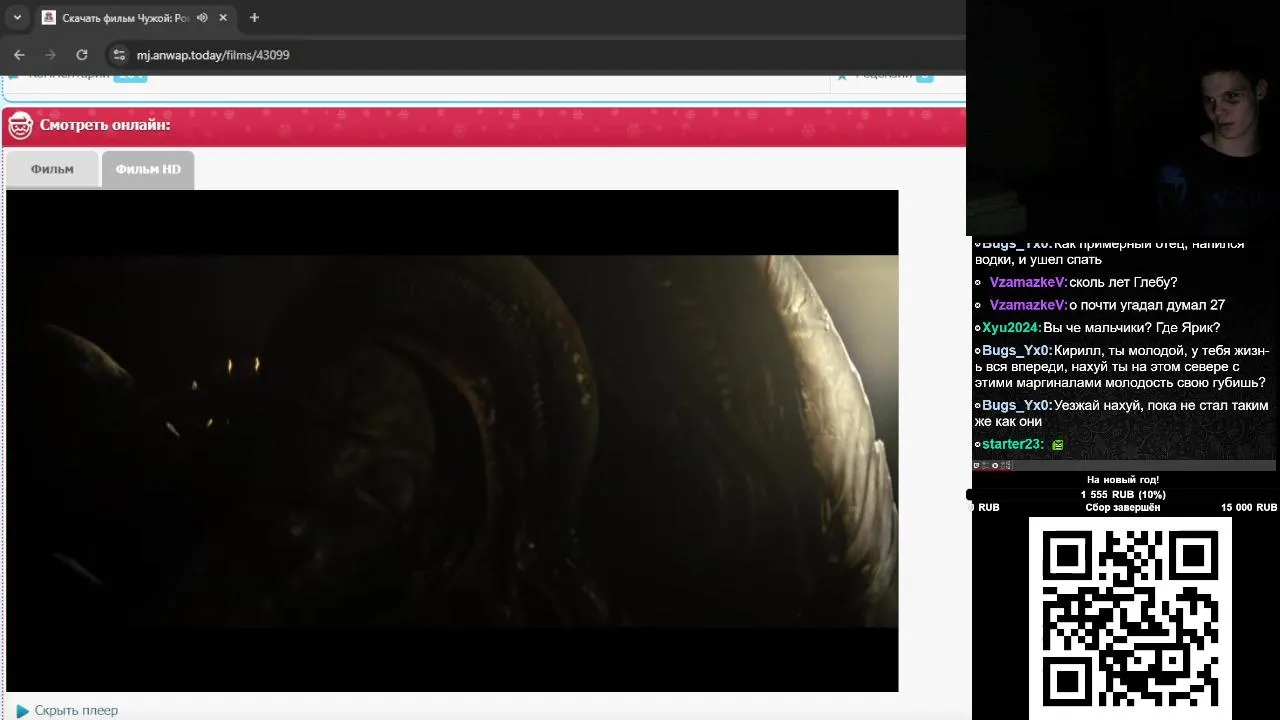
Task: Click VzamazkeV's message 'сколь лет Глебу?'
Action: click(1123, 283)
